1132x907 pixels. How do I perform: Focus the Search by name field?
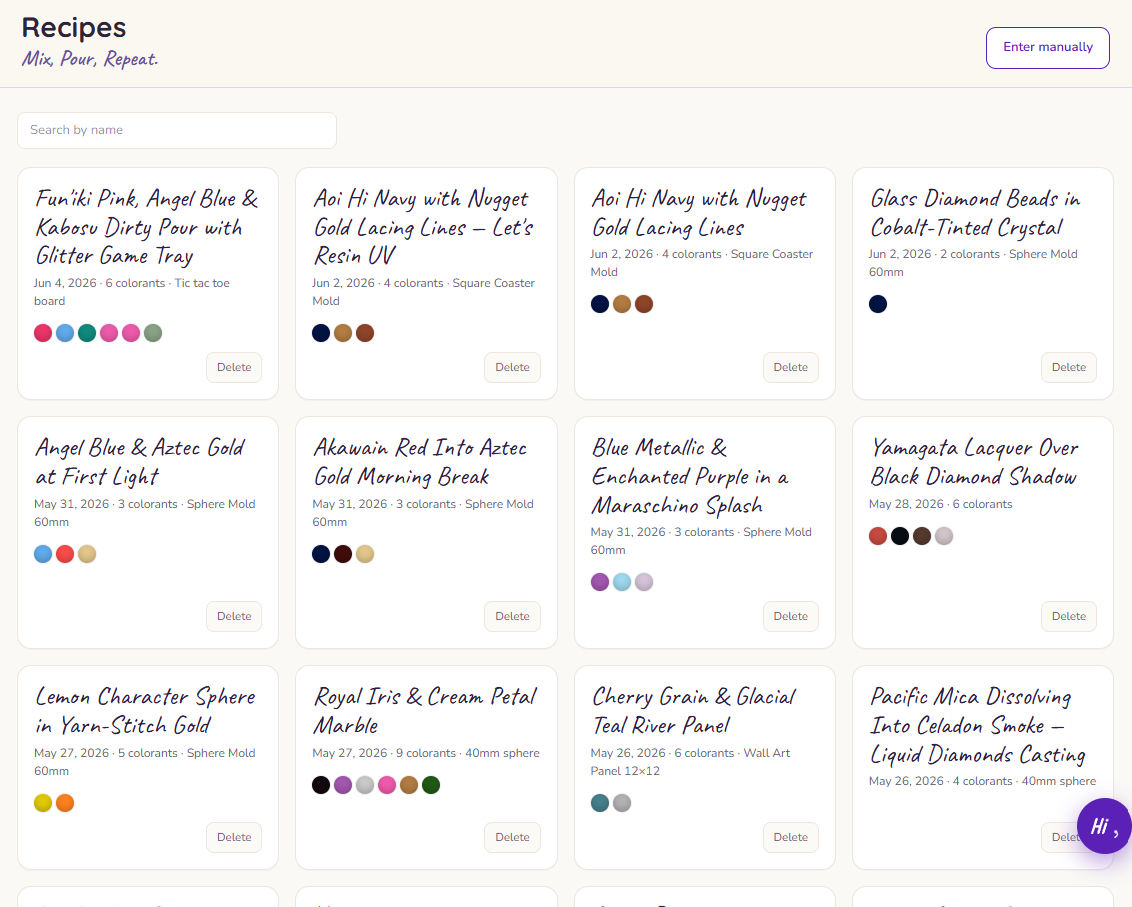point(177,131)
